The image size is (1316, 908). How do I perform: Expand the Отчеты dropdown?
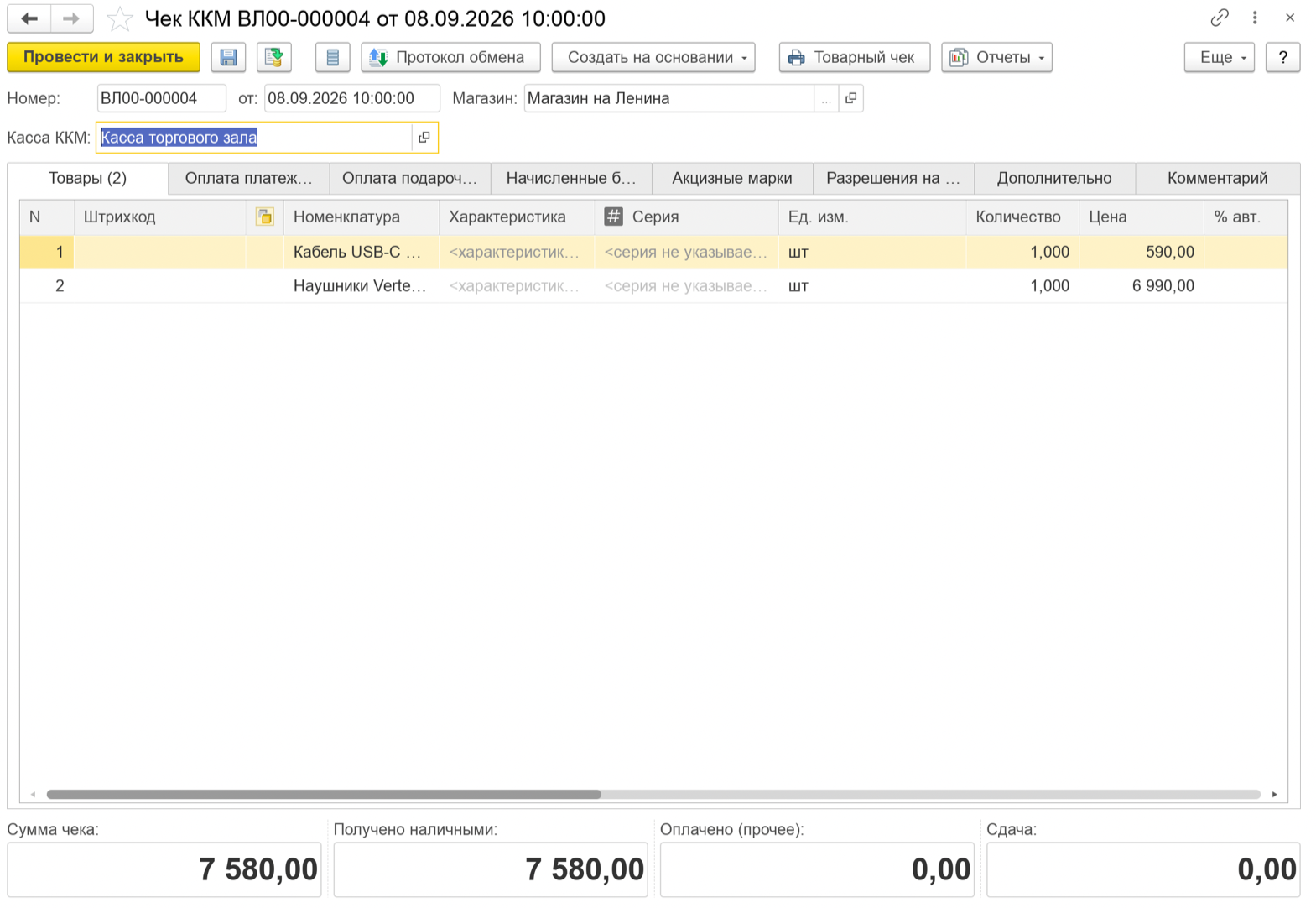(996, 57)
